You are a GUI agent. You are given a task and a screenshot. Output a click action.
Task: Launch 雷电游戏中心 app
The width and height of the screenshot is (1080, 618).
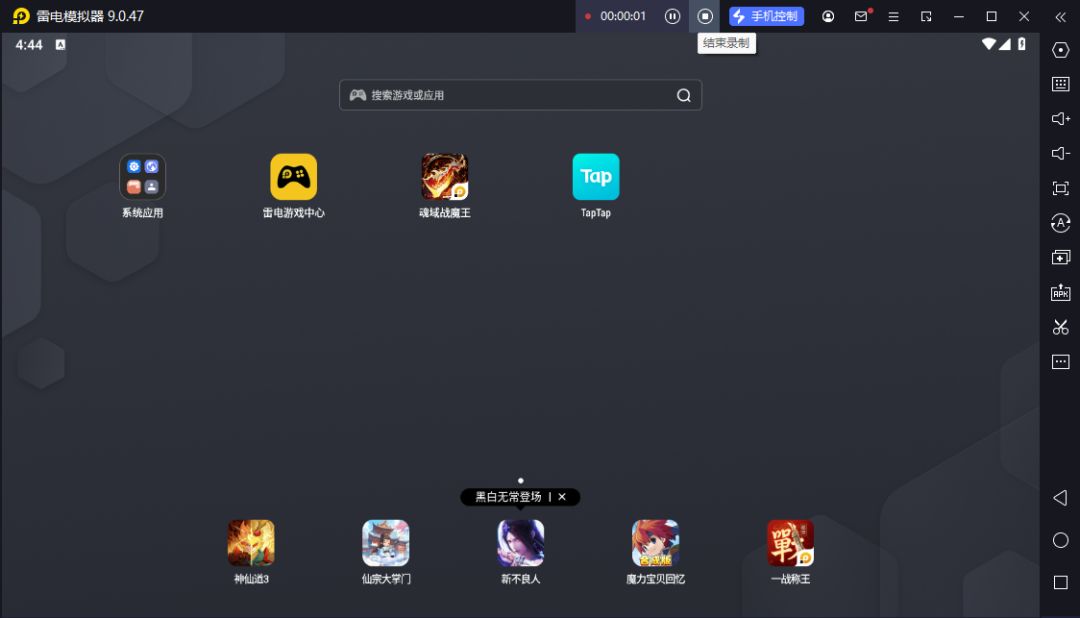coord(293,177)
